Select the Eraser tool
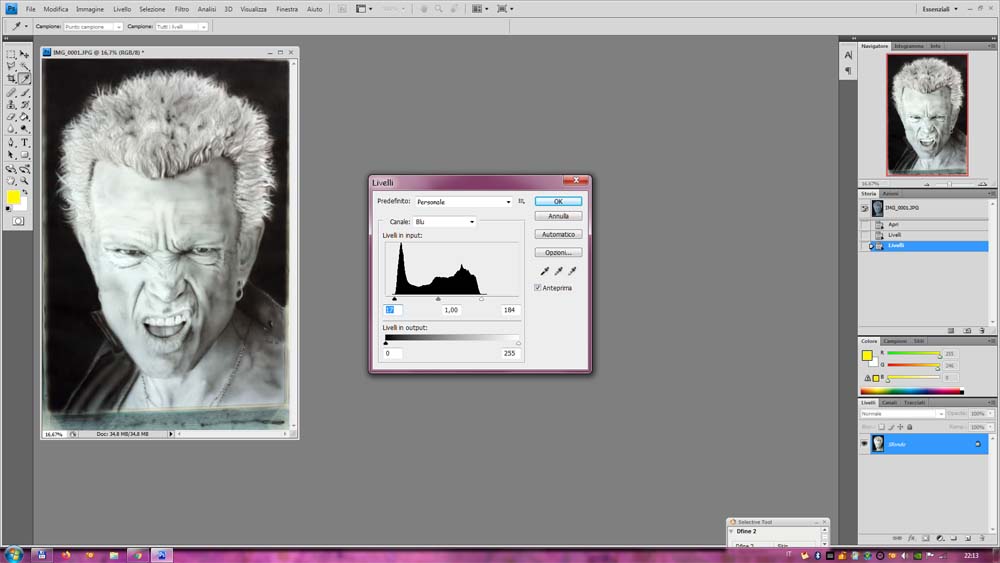Viewport: 1000px width, 563px height. (x=11, y=117)
